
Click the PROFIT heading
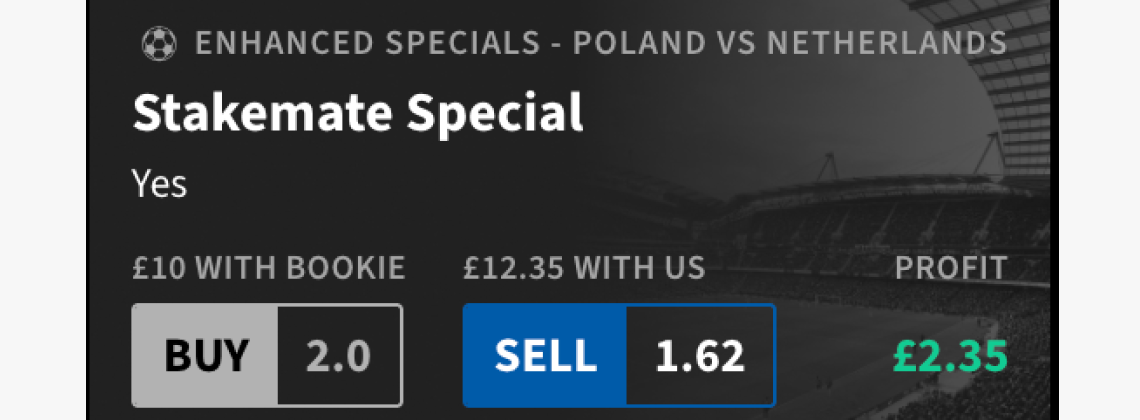click(950, 268)
